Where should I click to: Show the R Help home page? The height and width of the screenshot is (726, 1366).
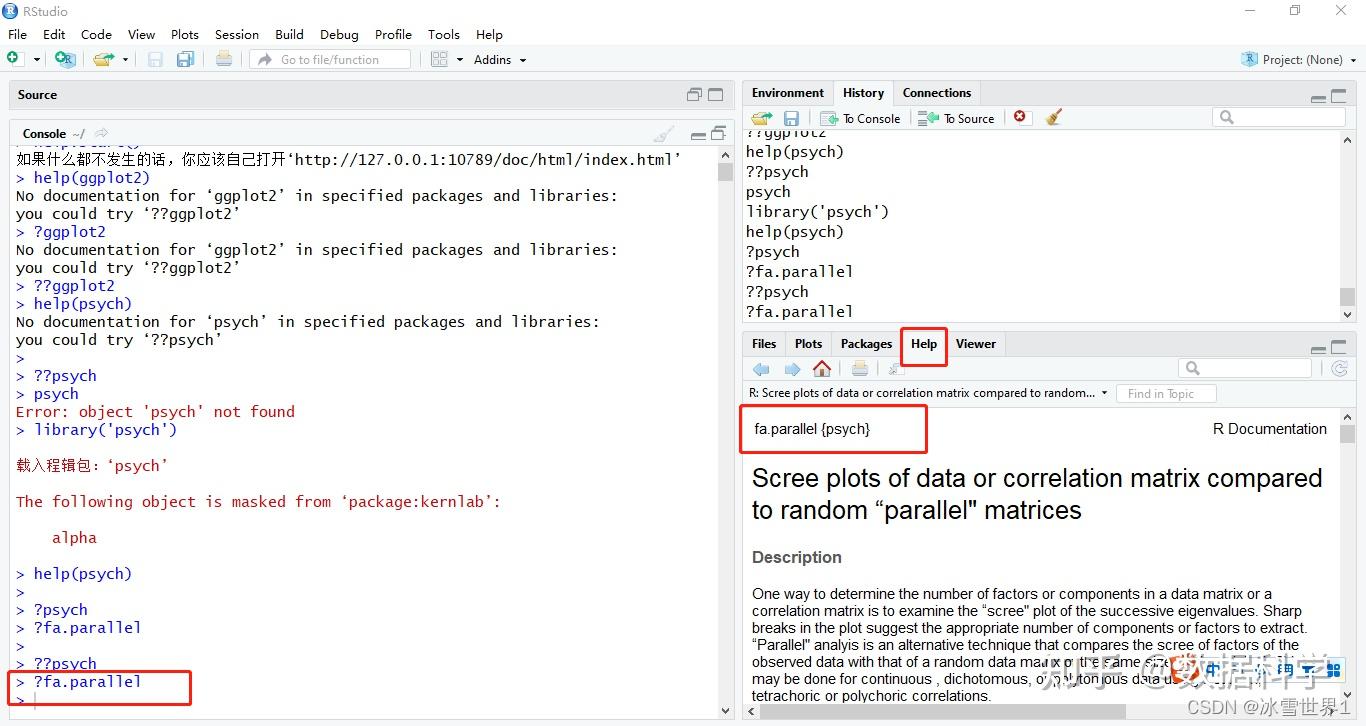pyautogui.click(x=822, y=369)
